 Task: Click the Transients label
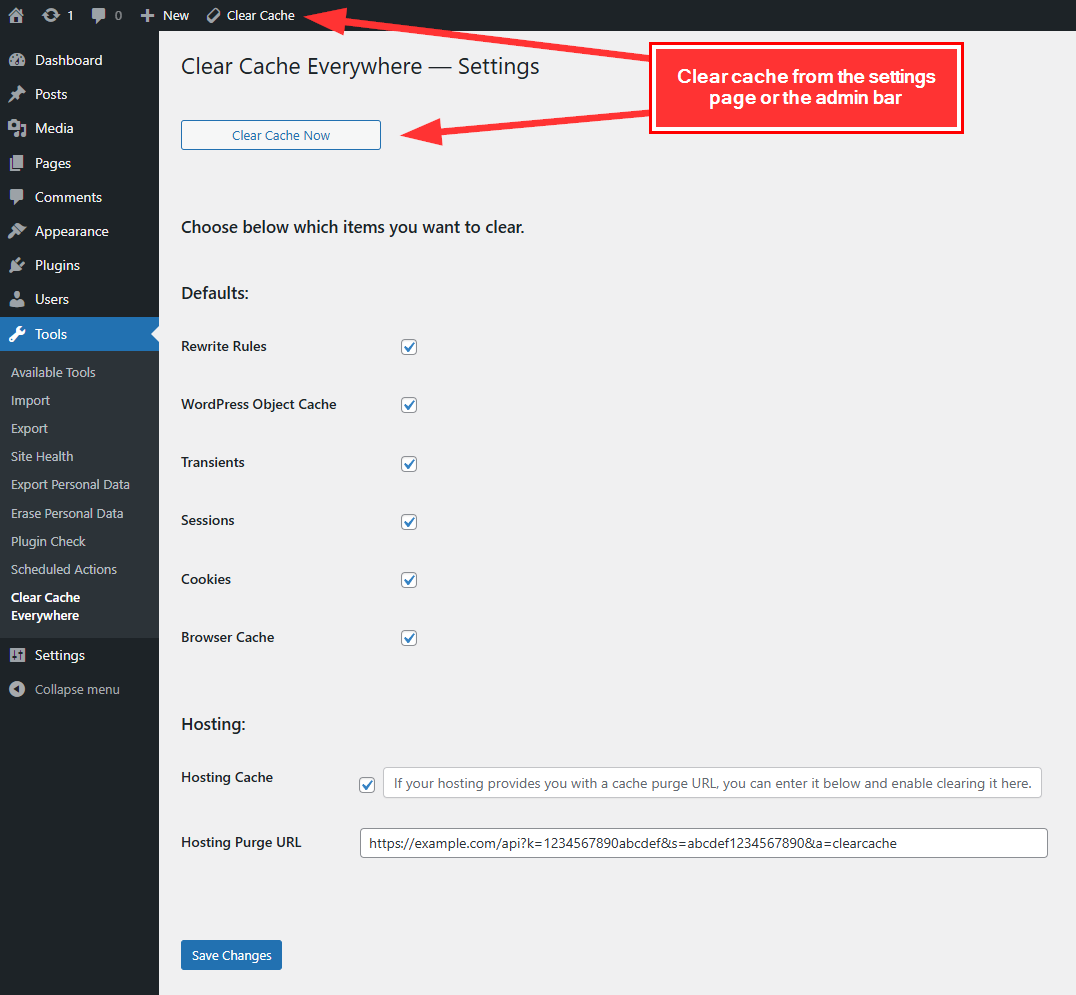(213, 463)
